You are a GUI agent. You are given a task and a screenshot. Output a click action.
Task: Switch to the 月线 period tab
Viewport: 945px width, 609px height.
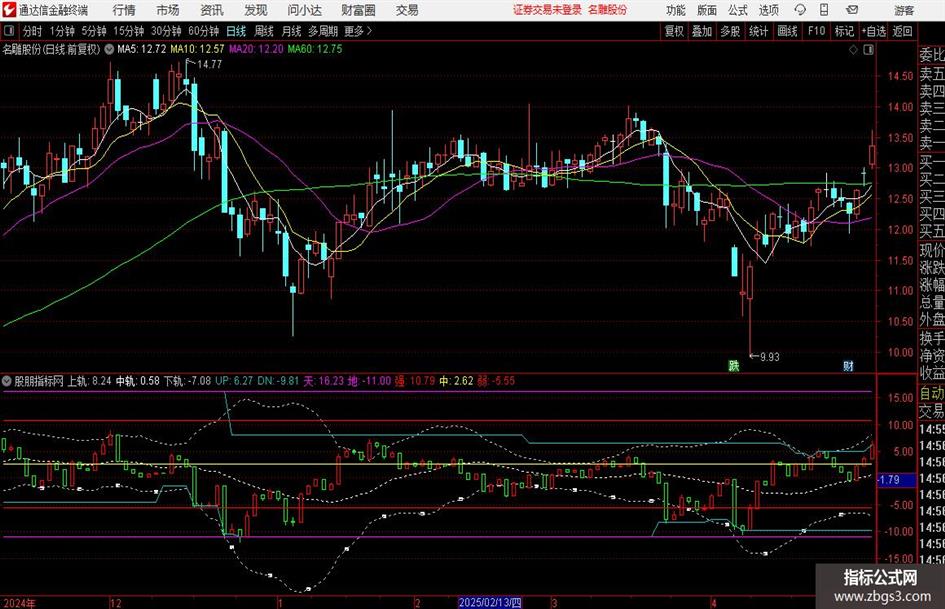(x=291, y=31)
